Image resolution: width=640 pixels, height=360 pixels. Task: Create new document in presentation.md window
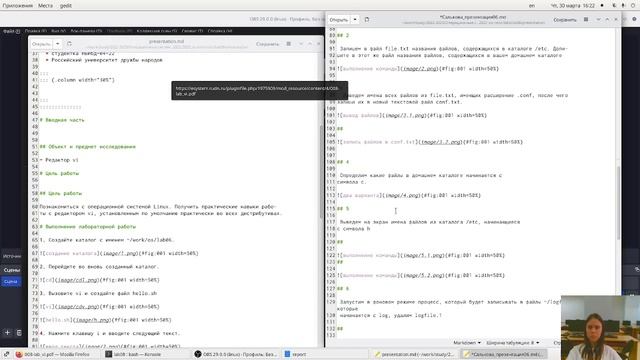pos(69,44)
